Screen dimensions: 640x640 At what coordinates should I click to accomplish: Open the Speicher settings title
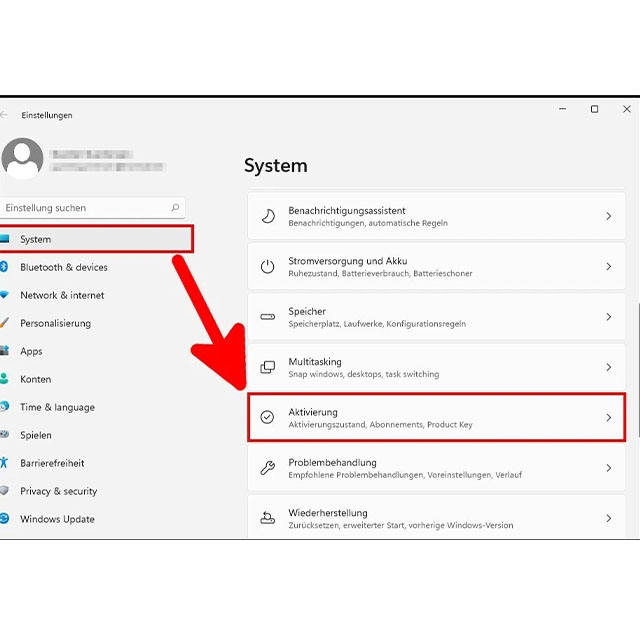click(307, 311)
